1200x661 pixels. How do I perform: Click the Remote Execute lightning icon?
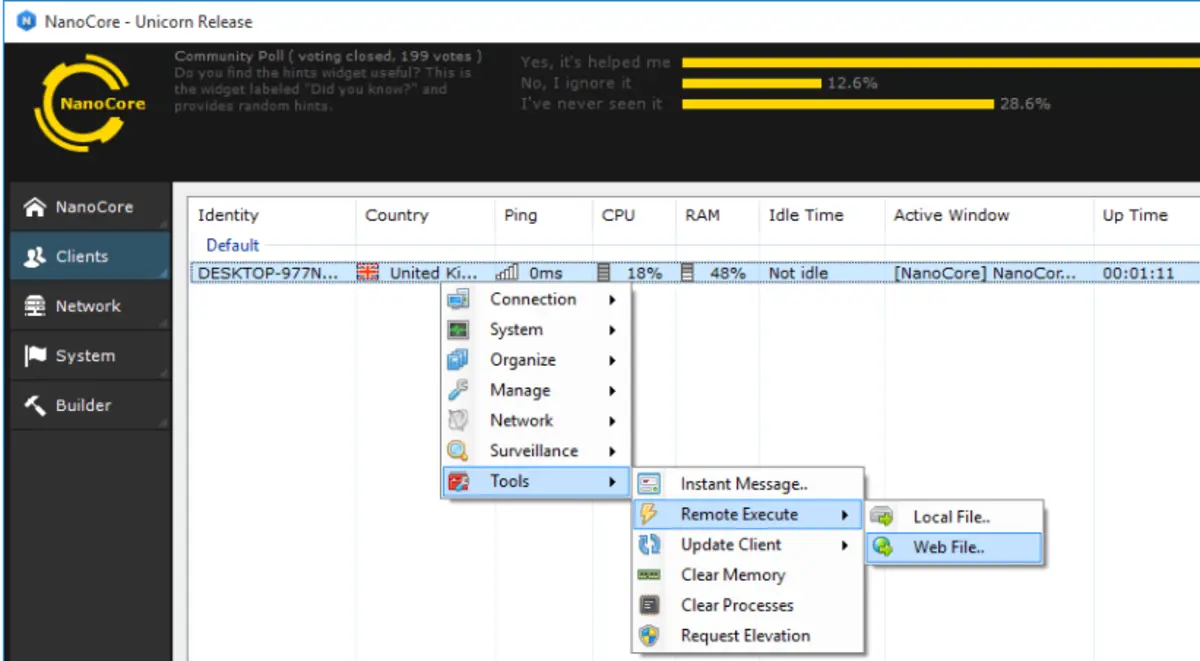pyautogui.click(x=649, y=514)
